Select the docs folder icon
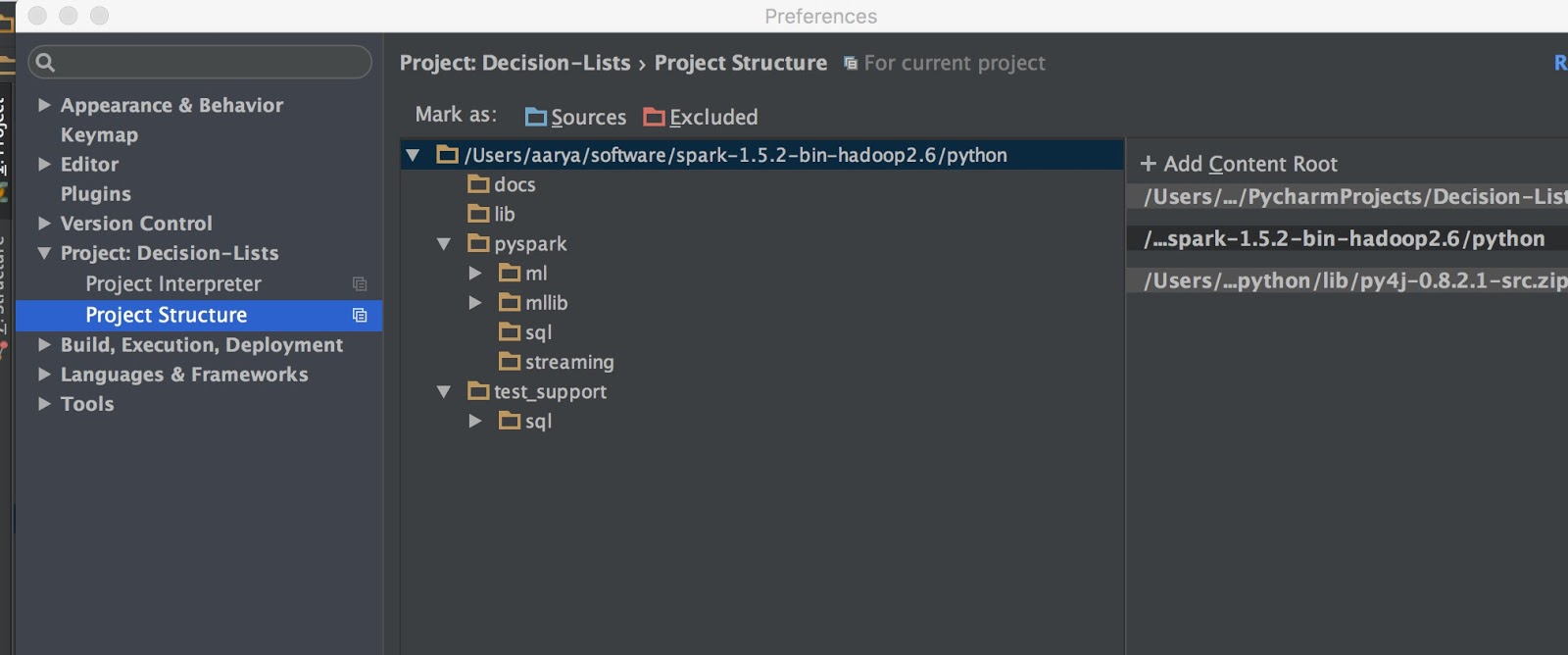This screenshot has width=1568, height=655. tap(478, 184)
